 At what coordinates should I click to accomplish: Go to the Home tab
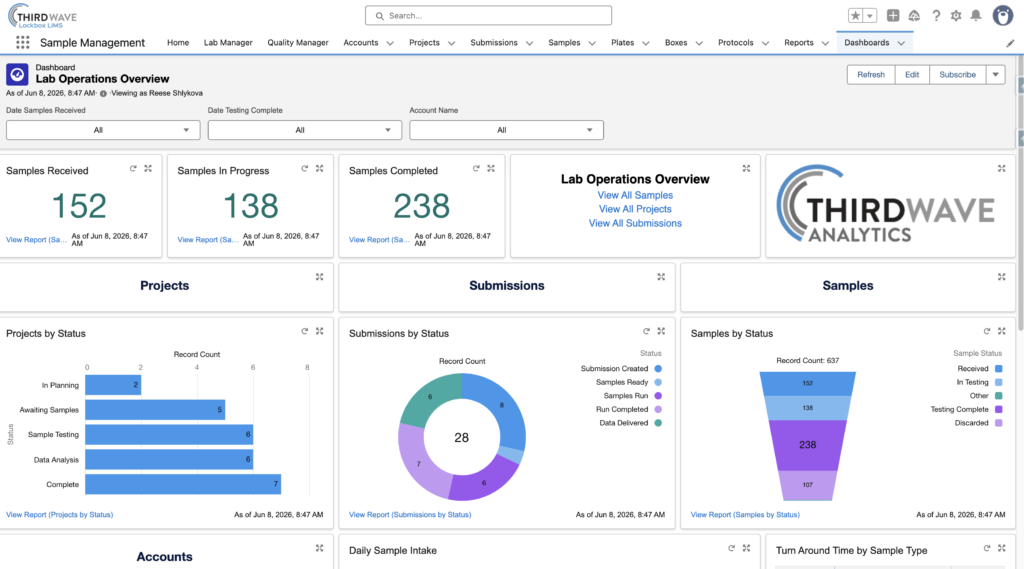point(178,42)
